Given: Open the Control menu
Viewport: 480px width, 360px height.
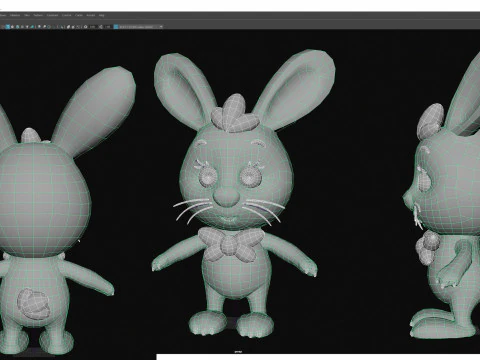Looking at the screenshot, I should tap(67, 15).
